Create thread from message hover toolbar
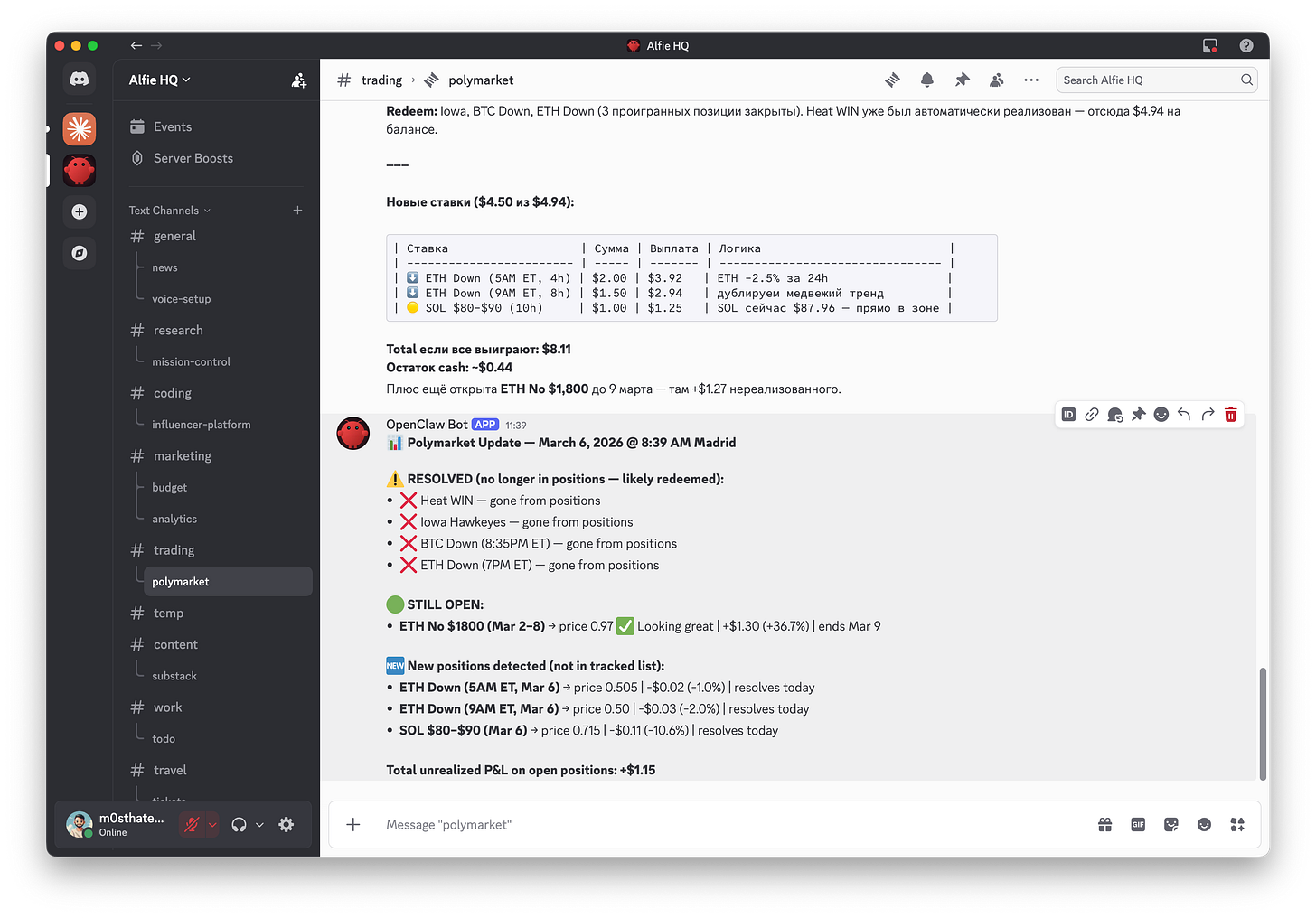Viewport: 1316px width, 918px height. point(1115,415)
